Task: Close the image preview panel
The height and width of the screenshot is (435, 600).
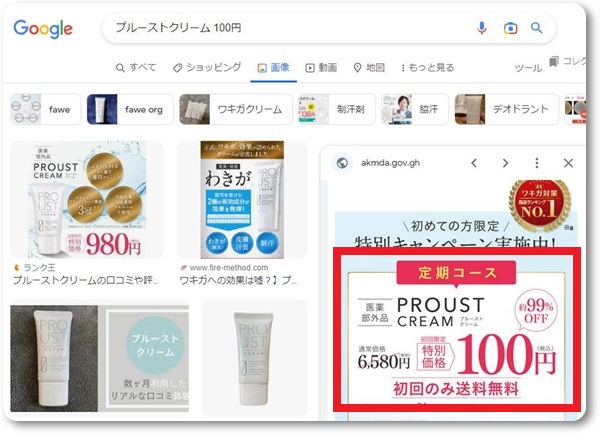Action: [x=568, y=163]
